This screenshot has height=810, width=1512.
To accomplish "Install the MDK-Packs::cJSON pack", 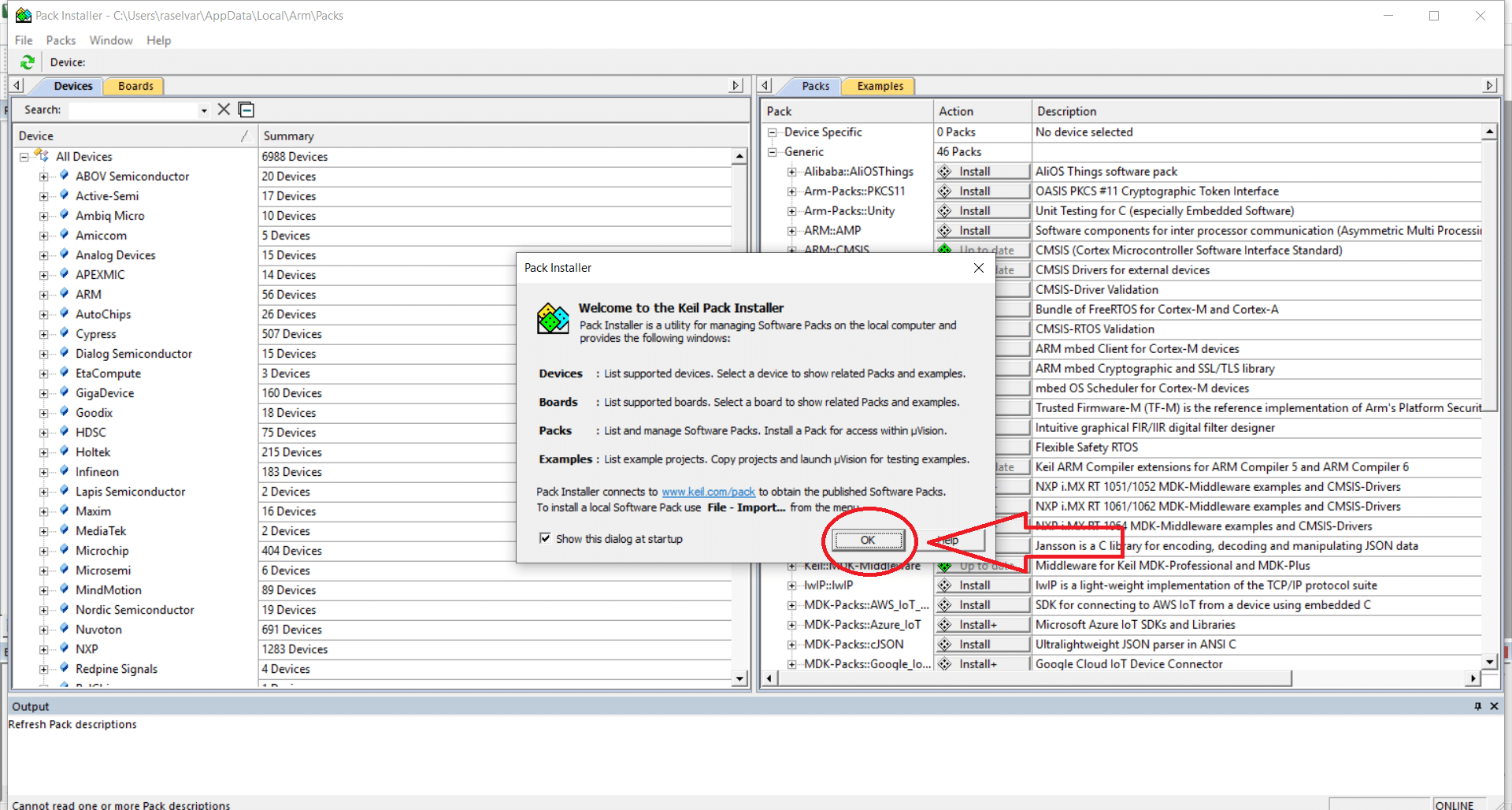I will pyautogui.click(x=982, y=644).
